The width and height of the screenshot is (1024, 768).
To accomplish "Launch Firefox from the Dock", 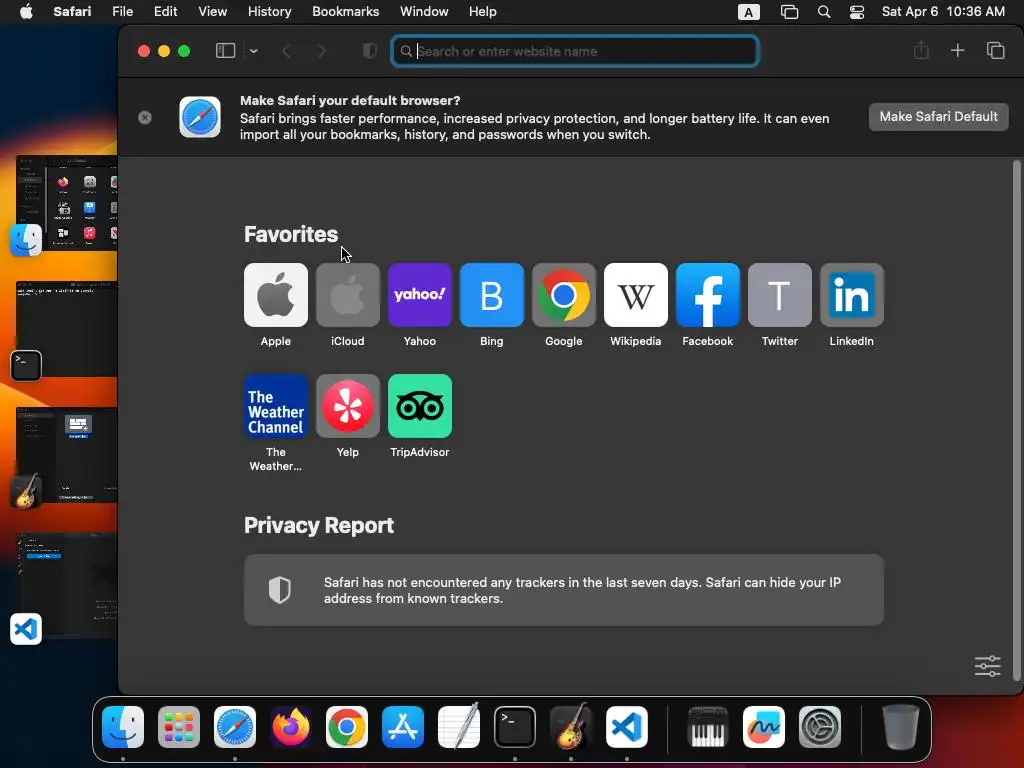I will (x=291, y=727).
